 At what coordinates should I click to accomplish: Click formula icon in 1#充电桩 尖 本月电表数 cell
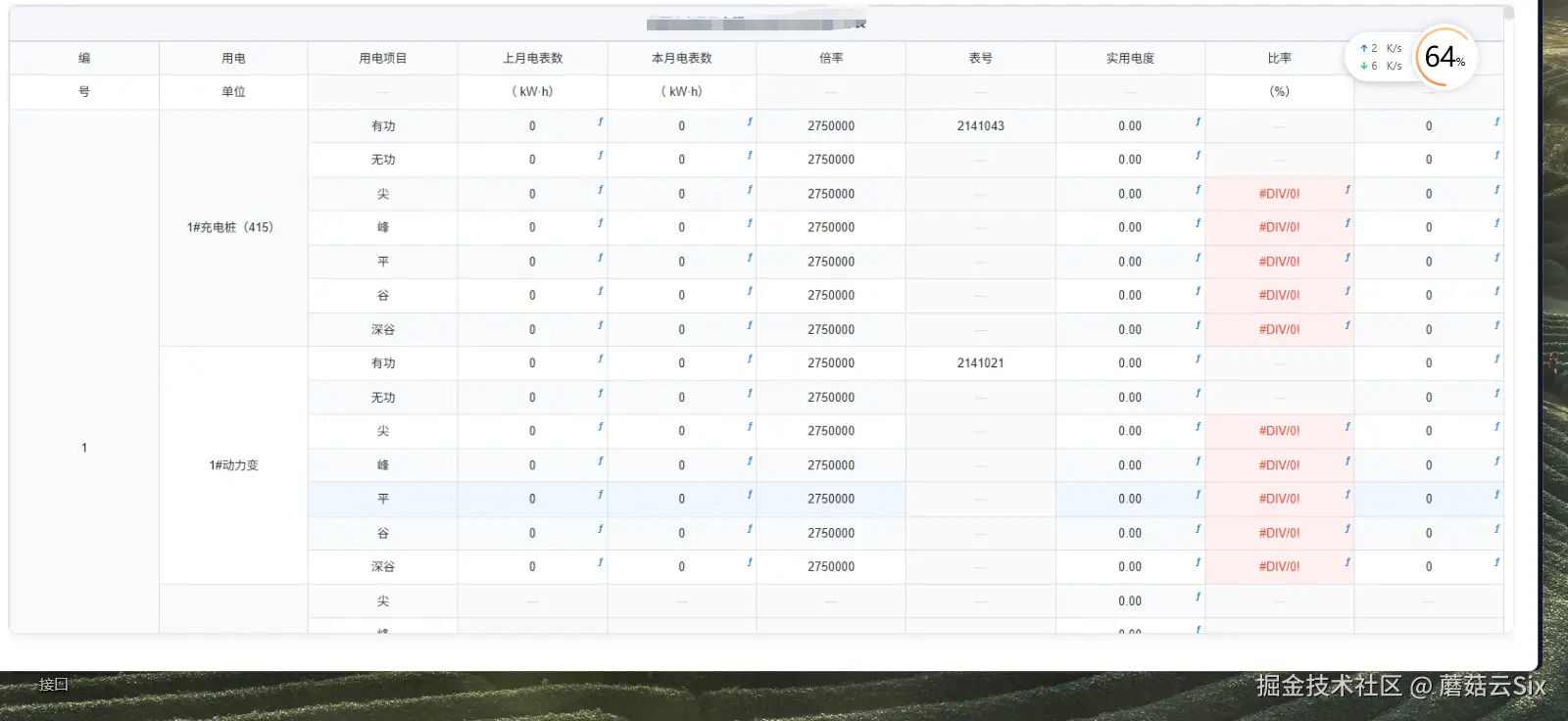(750, 189)
